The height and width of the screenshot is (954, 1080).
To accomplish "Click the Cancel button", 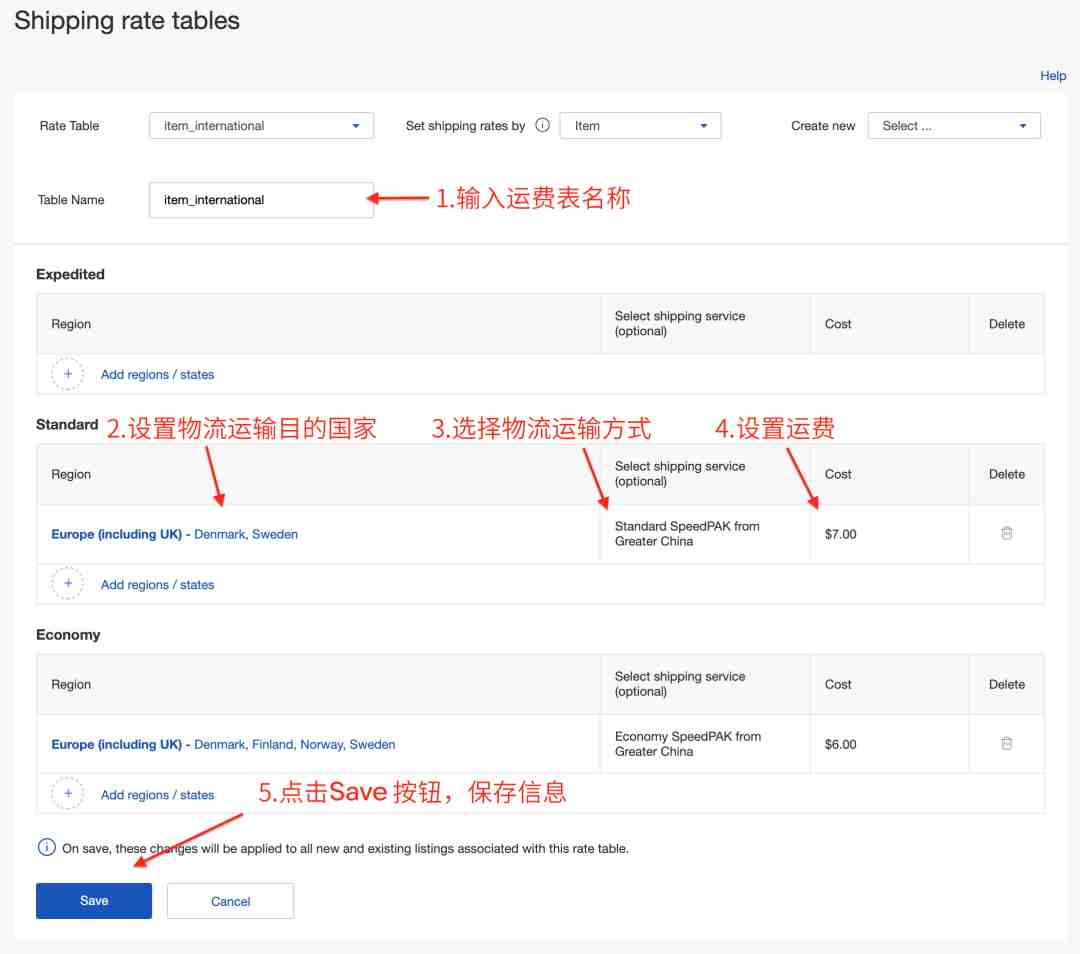I will pos(230,901).
